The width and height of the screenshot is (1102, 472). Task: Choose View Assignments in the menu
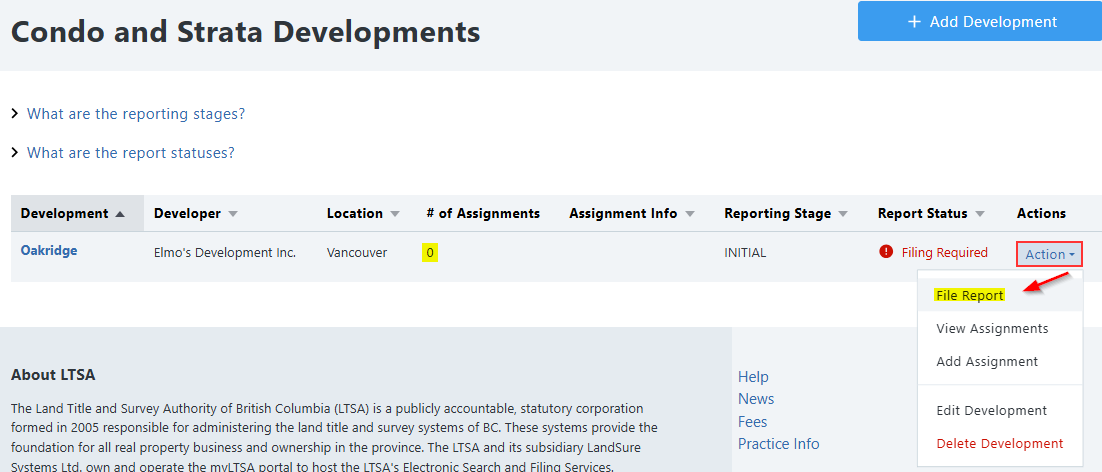(x=992, y=328)
